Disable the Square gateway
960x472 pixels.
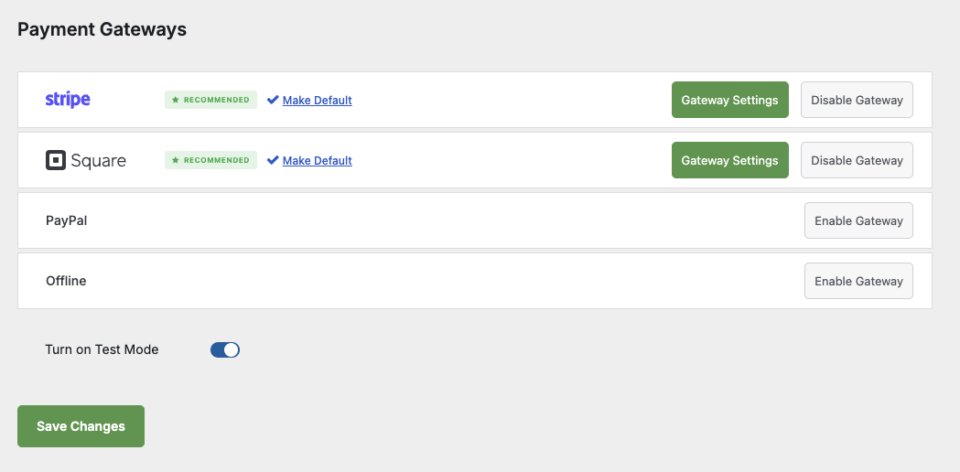(857, 160)
